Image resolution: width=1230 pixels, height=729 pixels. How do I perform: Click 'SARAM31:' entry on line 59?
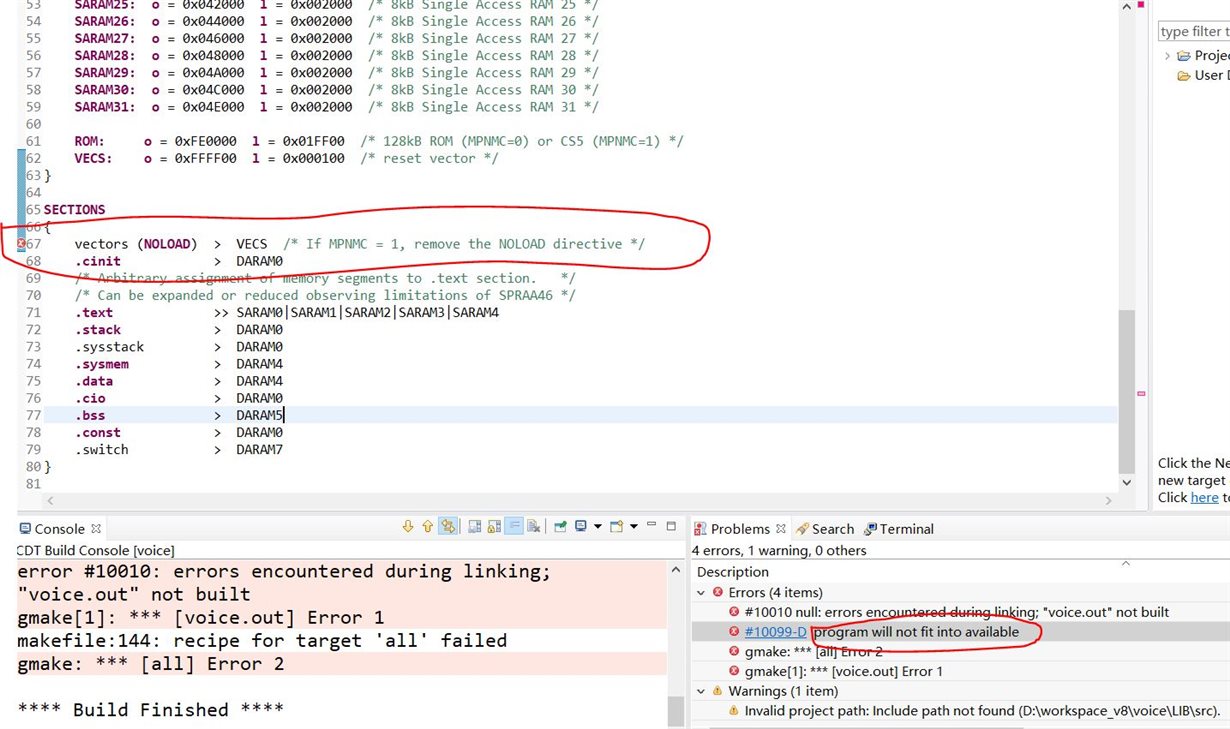click(x=106, y=107)
